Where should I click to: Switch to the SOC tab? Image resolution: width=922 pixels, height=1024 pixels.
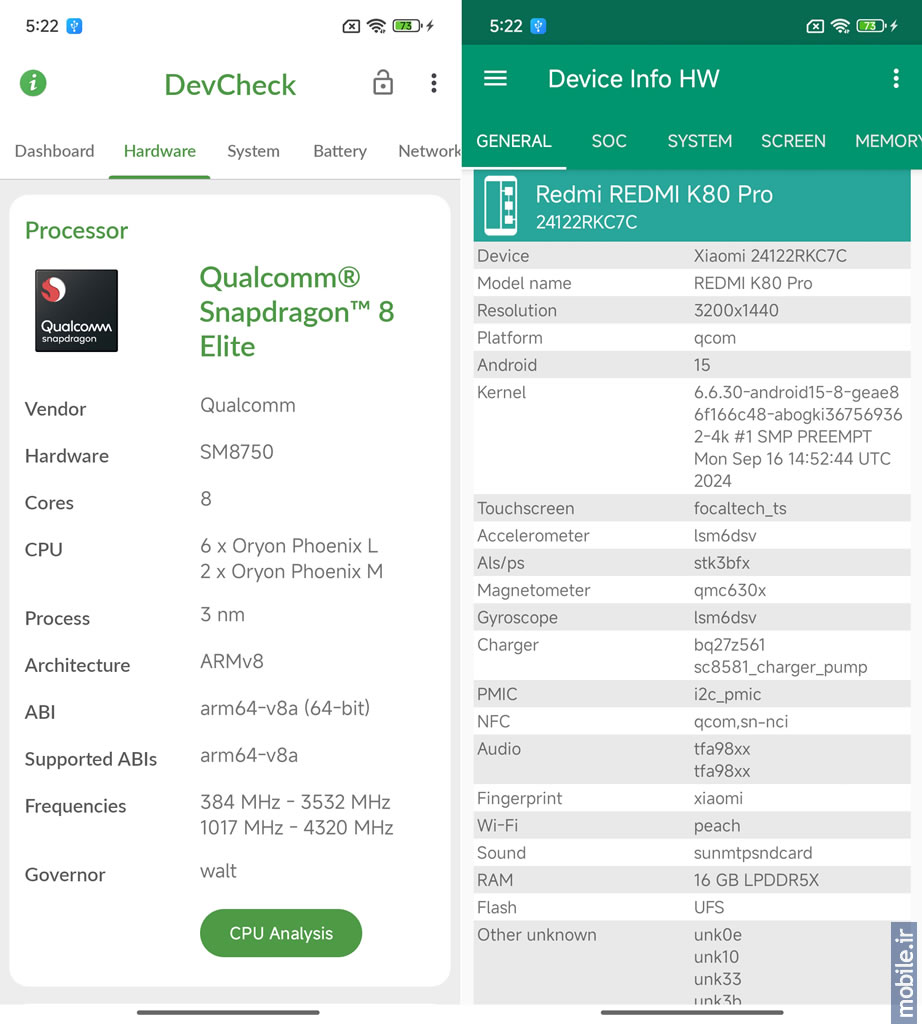[x=609, y=141]
